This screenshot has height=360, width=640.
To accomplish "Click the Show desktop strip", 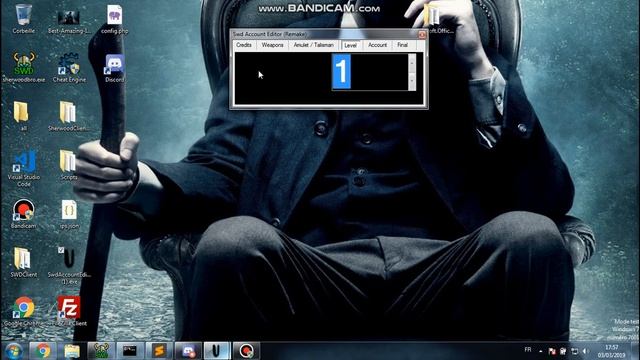I will coord(636,351).
